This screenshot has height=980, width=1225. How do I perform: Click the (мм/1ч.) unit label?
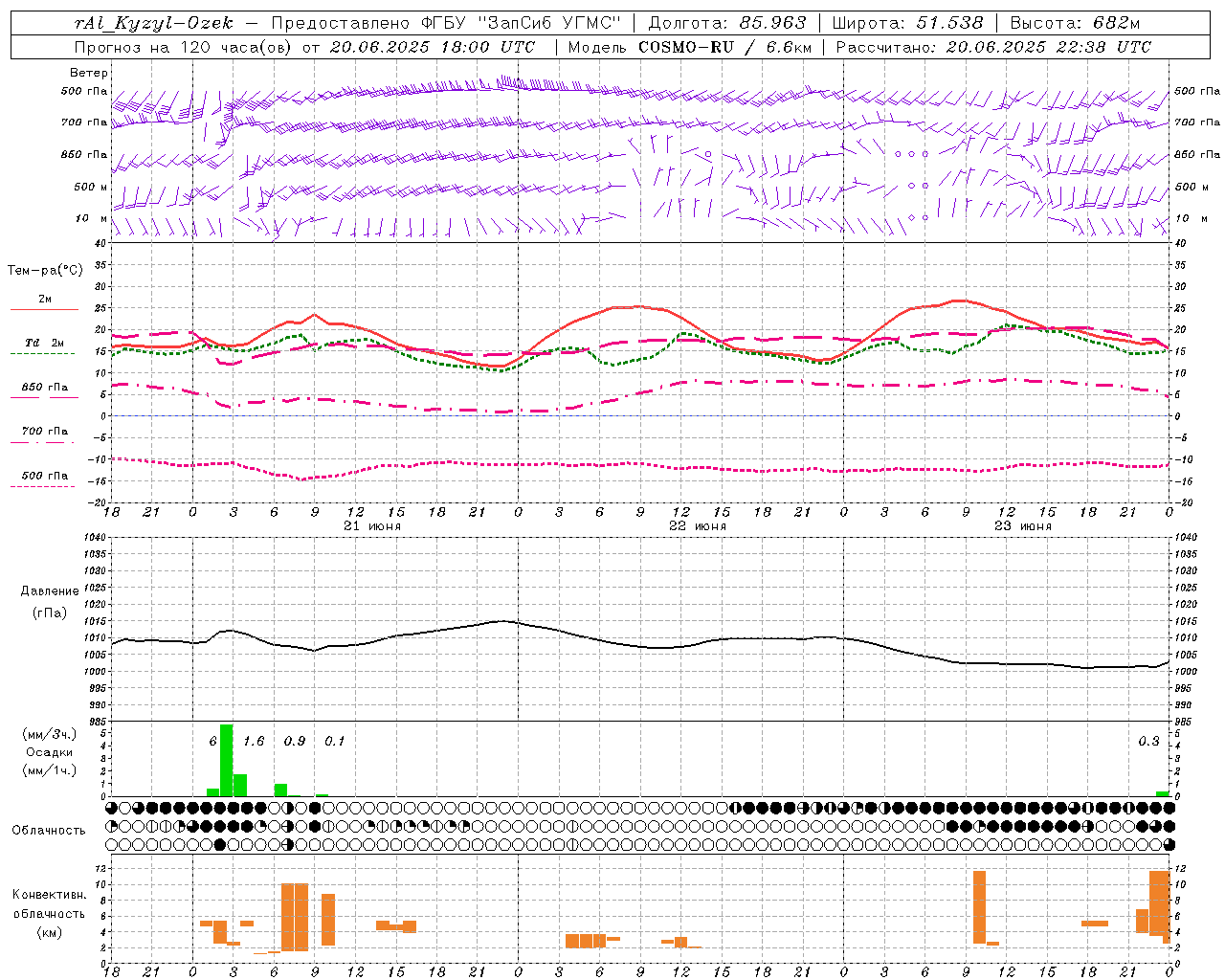pos(49,770)
